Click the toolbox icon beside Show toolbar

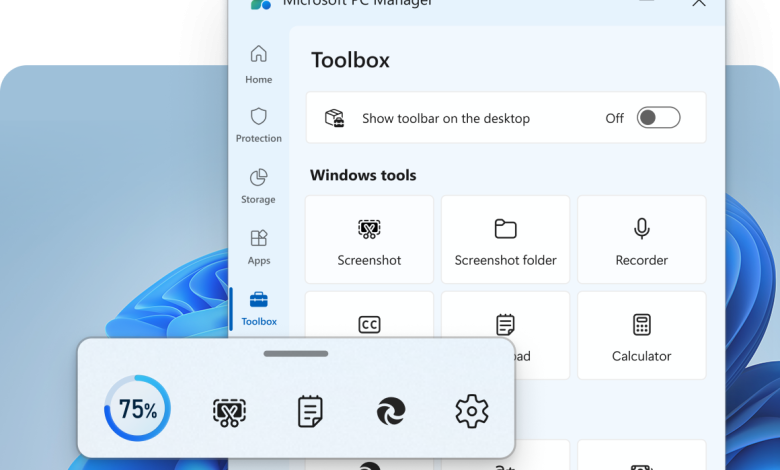335,118
